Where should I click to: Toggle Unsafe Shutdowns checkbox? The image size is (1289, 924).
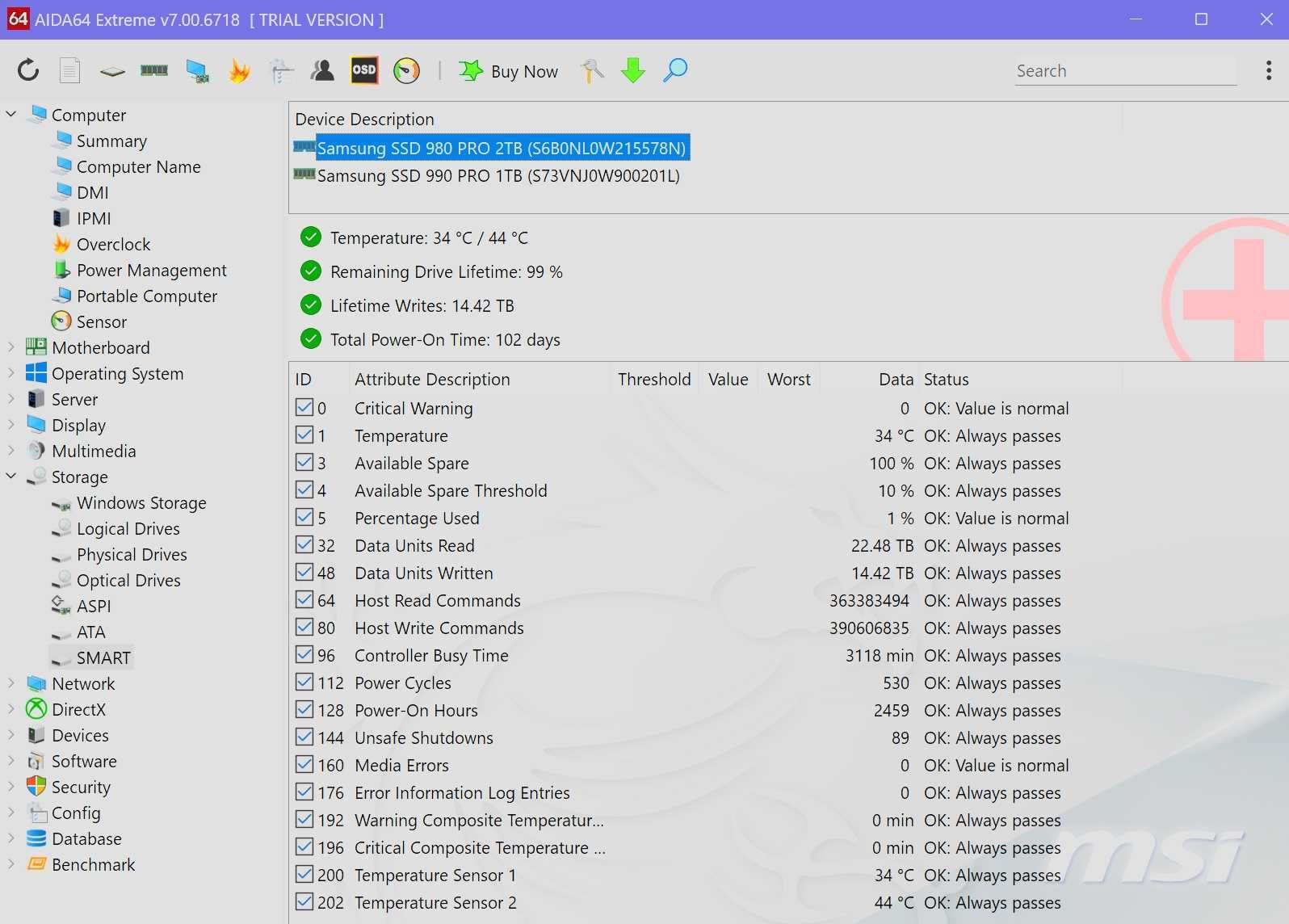coord(304,737)
